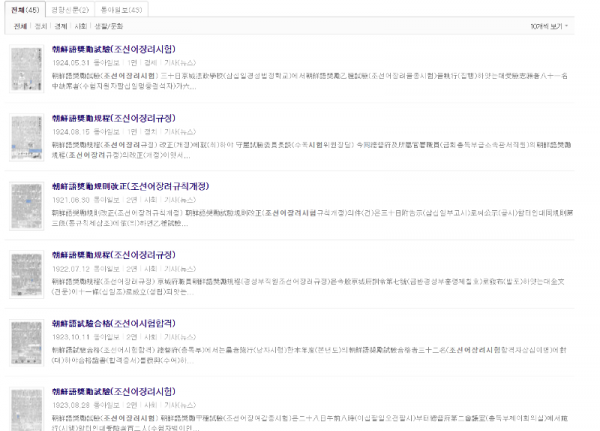Open 조선어장려시험 article dated 1924.05.31
Screen dimensions: 600x431
tap(114, 49)
